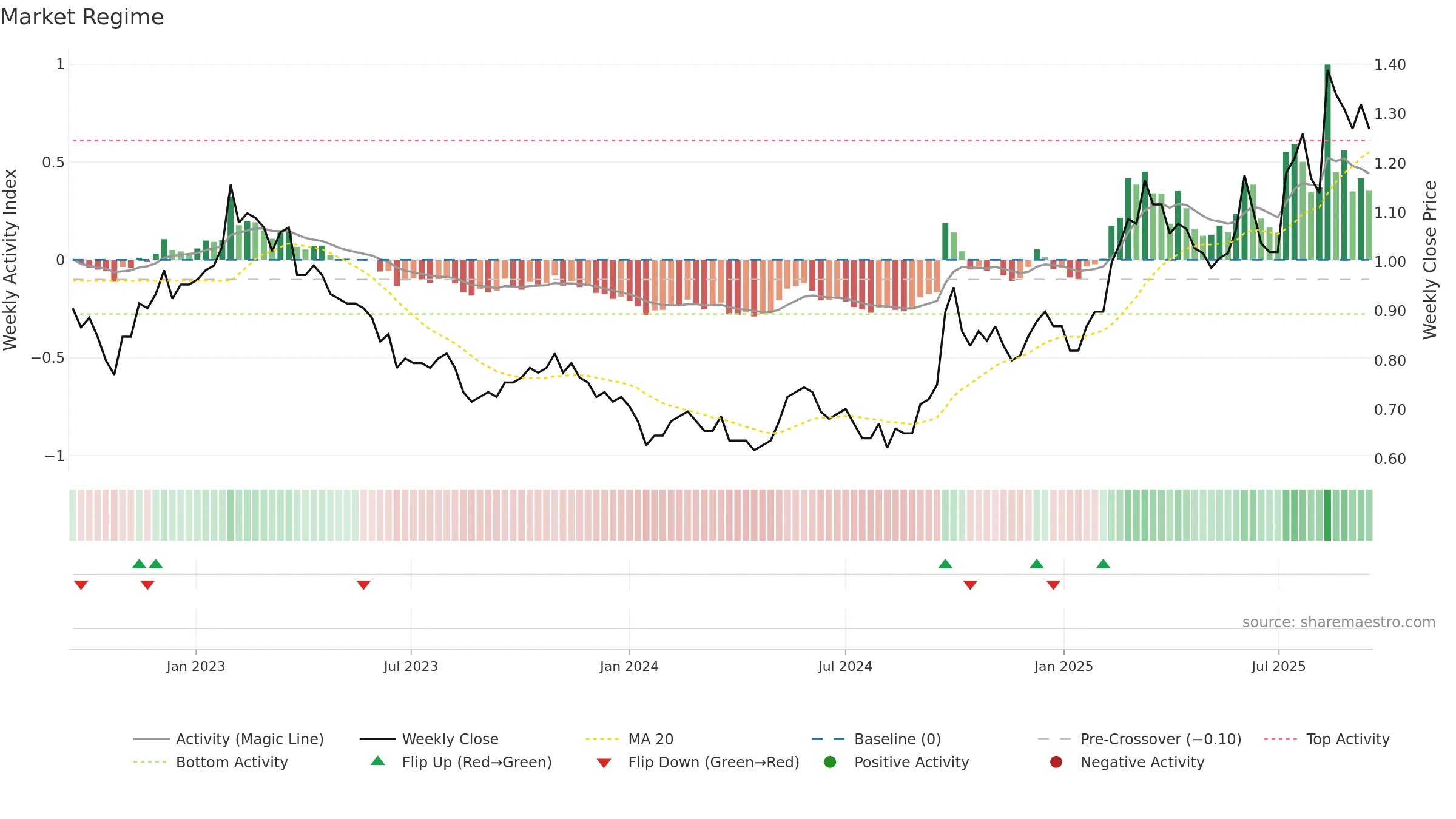Screen dimensions: 1456x819
Task: Click the Weekly Activity Index axis title
Action: point(10,260)
